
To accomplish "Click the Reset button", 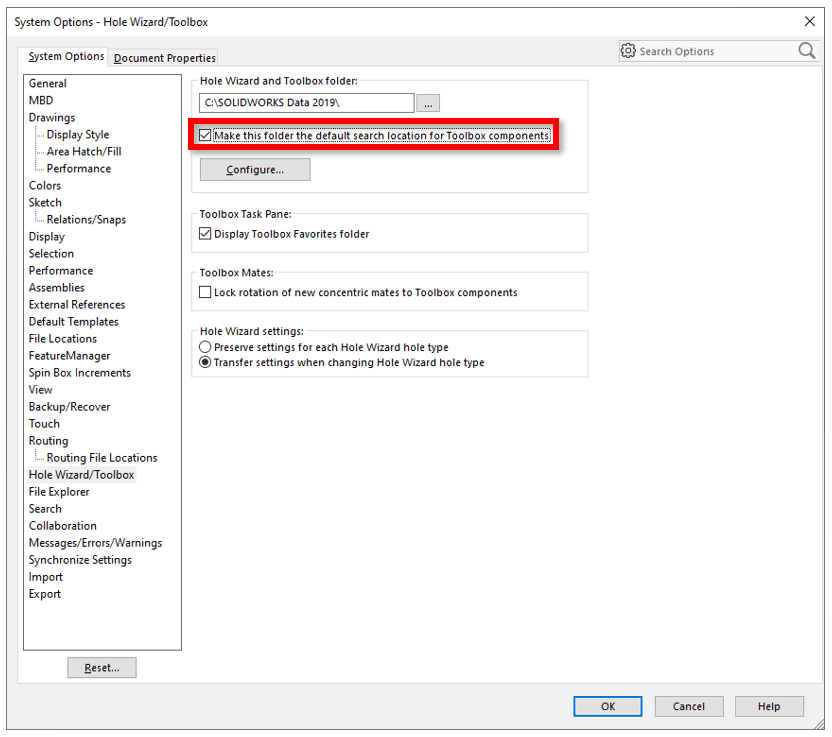I will tap(102, 668).
